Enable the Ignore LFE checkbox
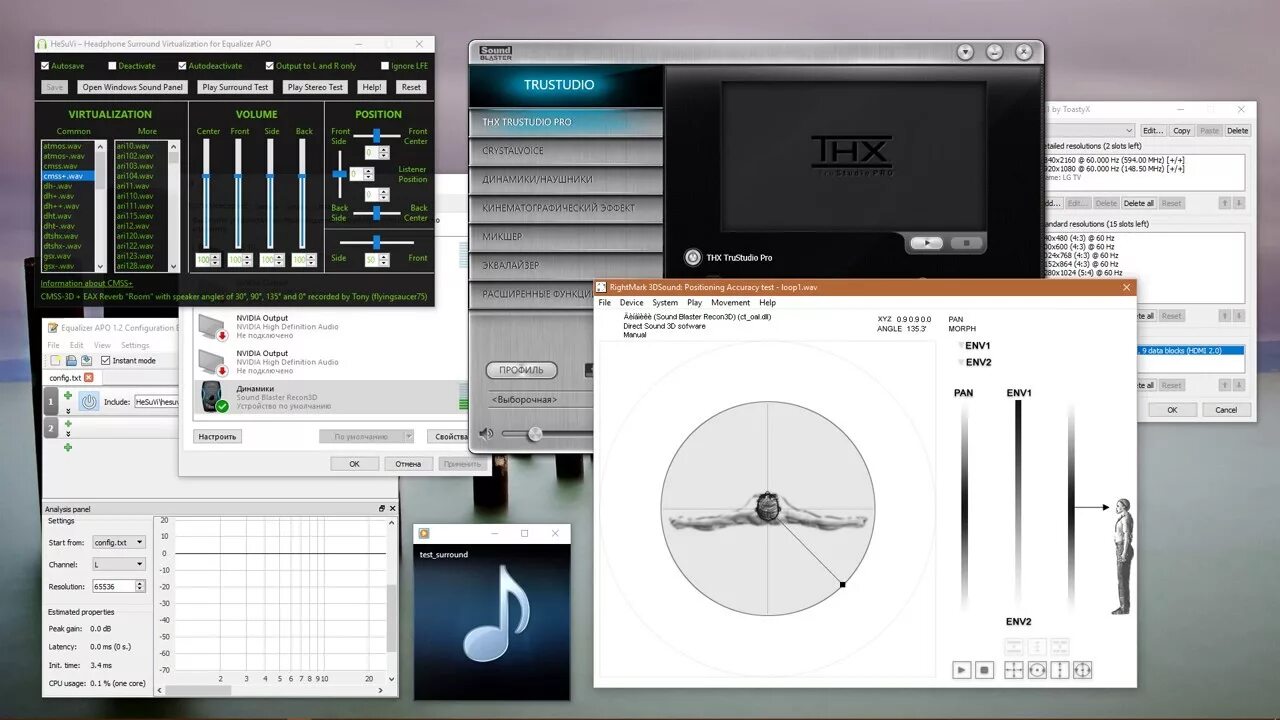Image resolution: width=1280 pixels, height=720 pixels. coord(384,66)
